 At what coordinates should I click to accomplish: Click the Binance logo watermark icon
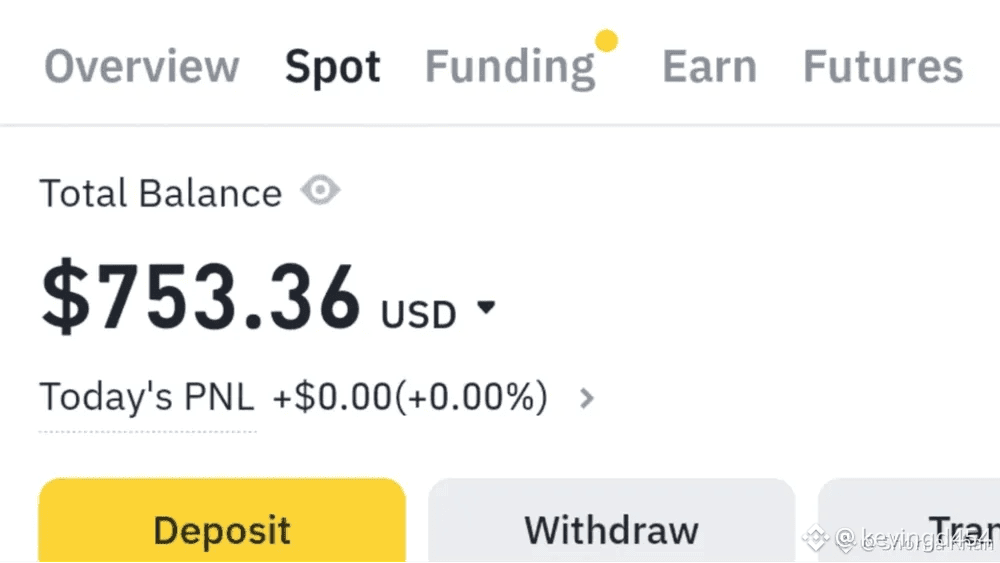pyautogui.click(x=816, y=539)
